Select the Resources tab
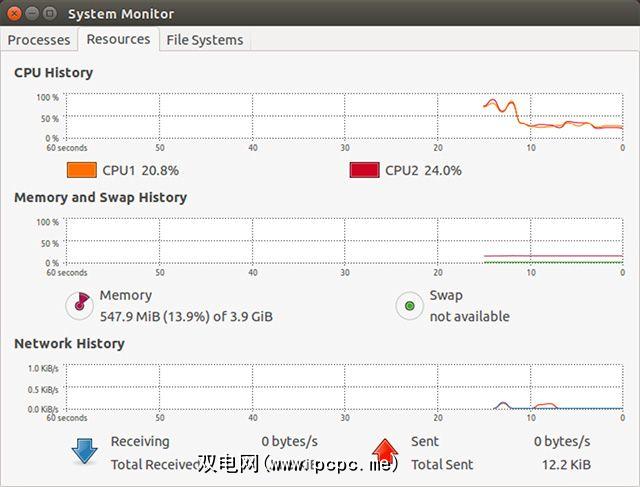Image resolution: width=640 pixels, height=487 pixels. click(118, 40)
